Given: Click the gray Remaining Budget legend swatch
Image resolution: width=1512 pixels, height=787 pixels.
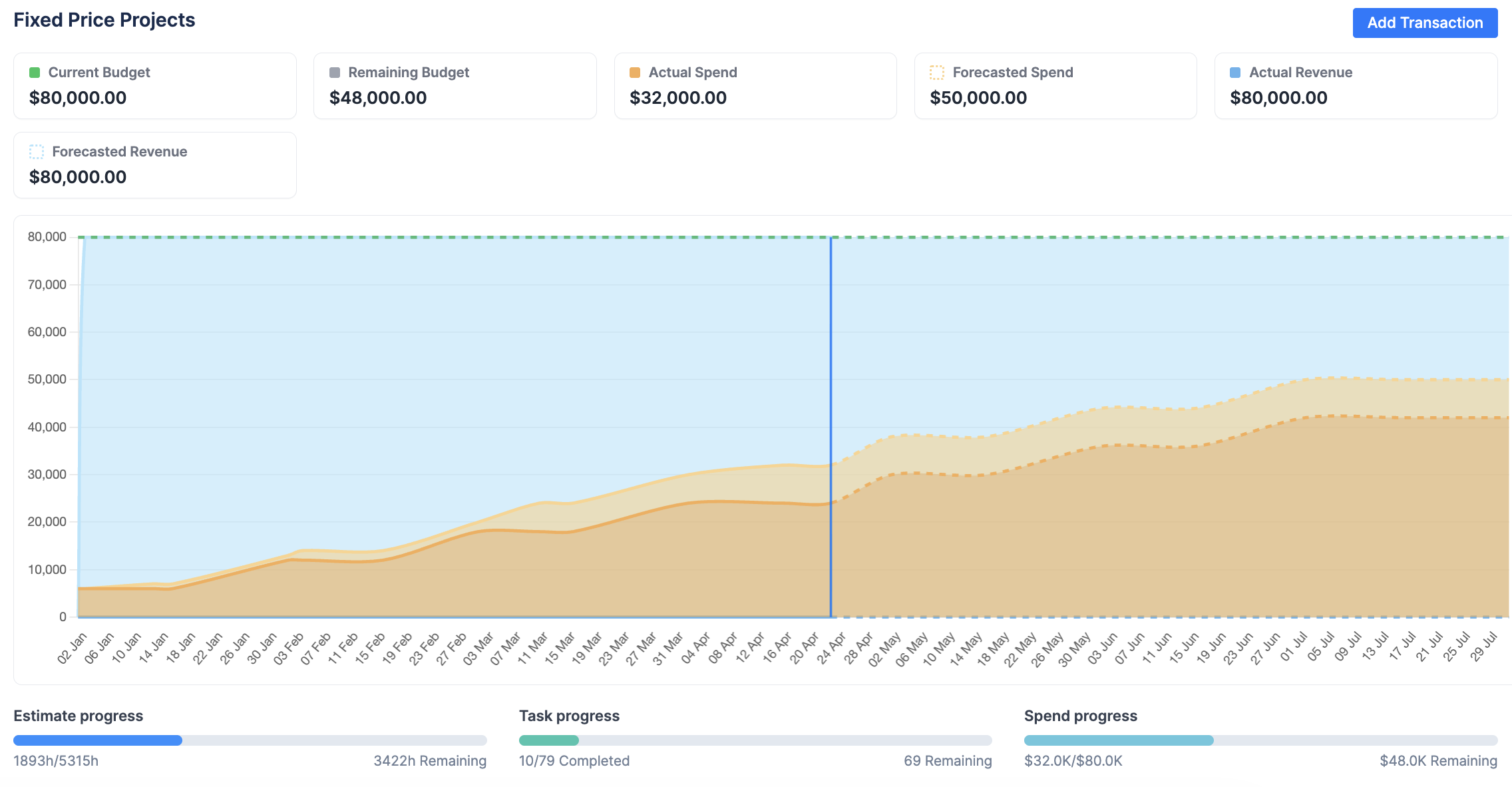Looking at the screenshot, I should pyautogui.click(x=335, y=73).
